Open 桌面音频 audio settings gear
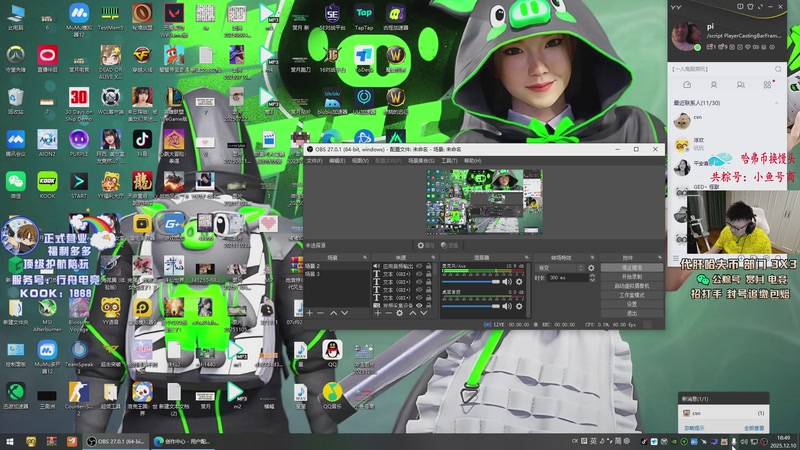This screenshot has height=450, width=800. [x=519, y=306]
